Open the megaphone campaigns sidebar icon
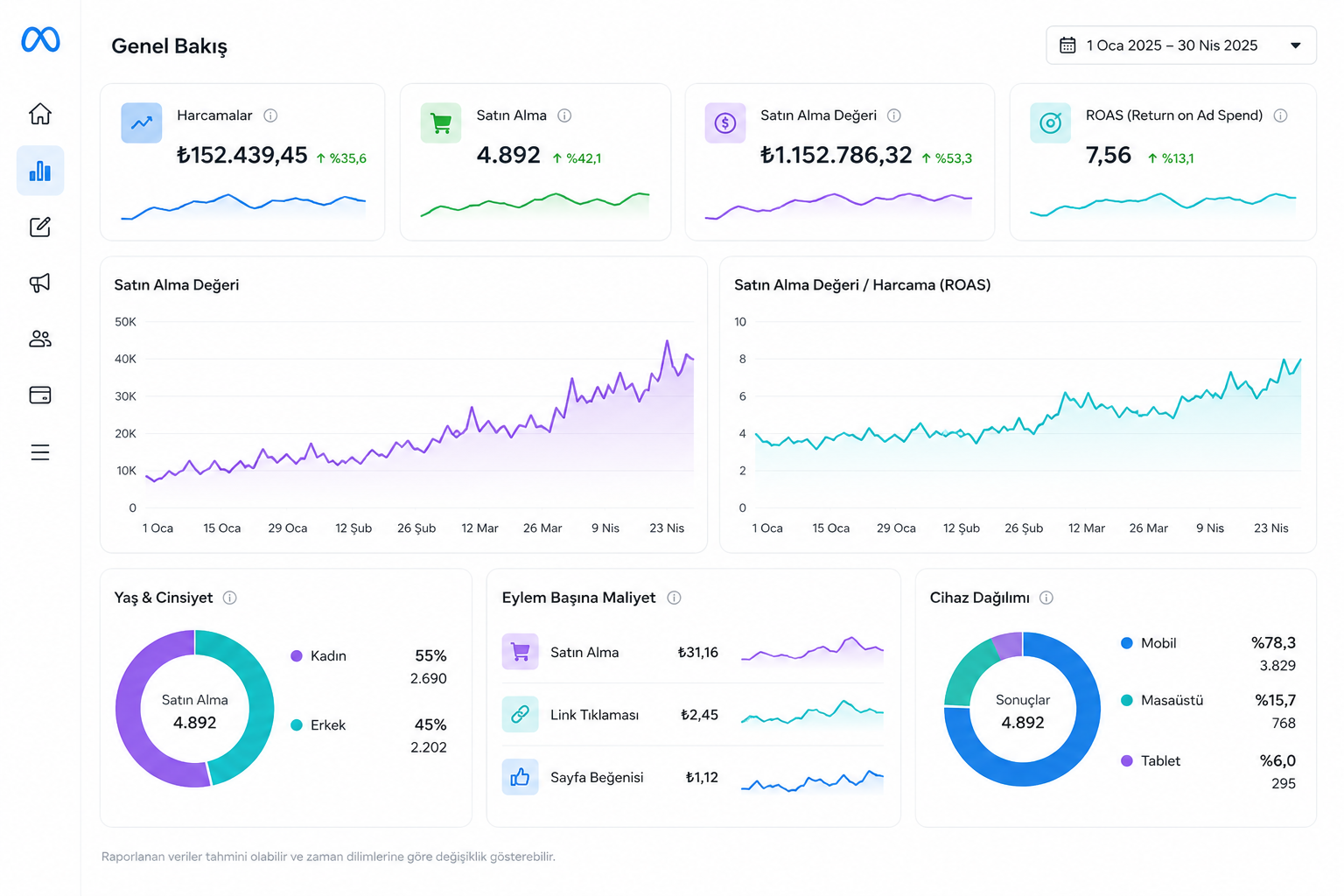1344x896 pixels. (40, 283)
